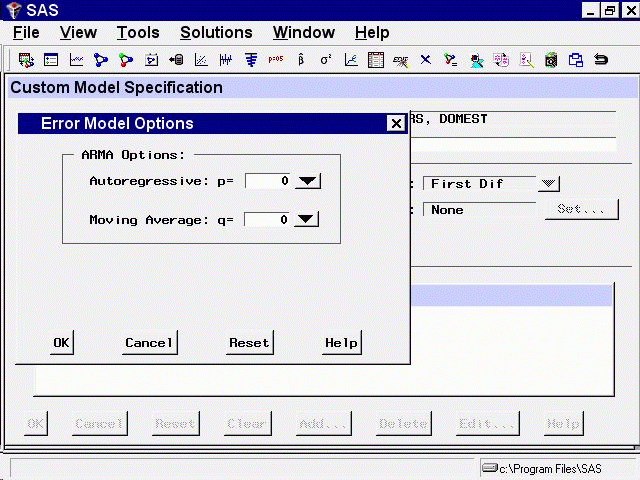Click the prediction errors spike plot icon

(226, 60)
